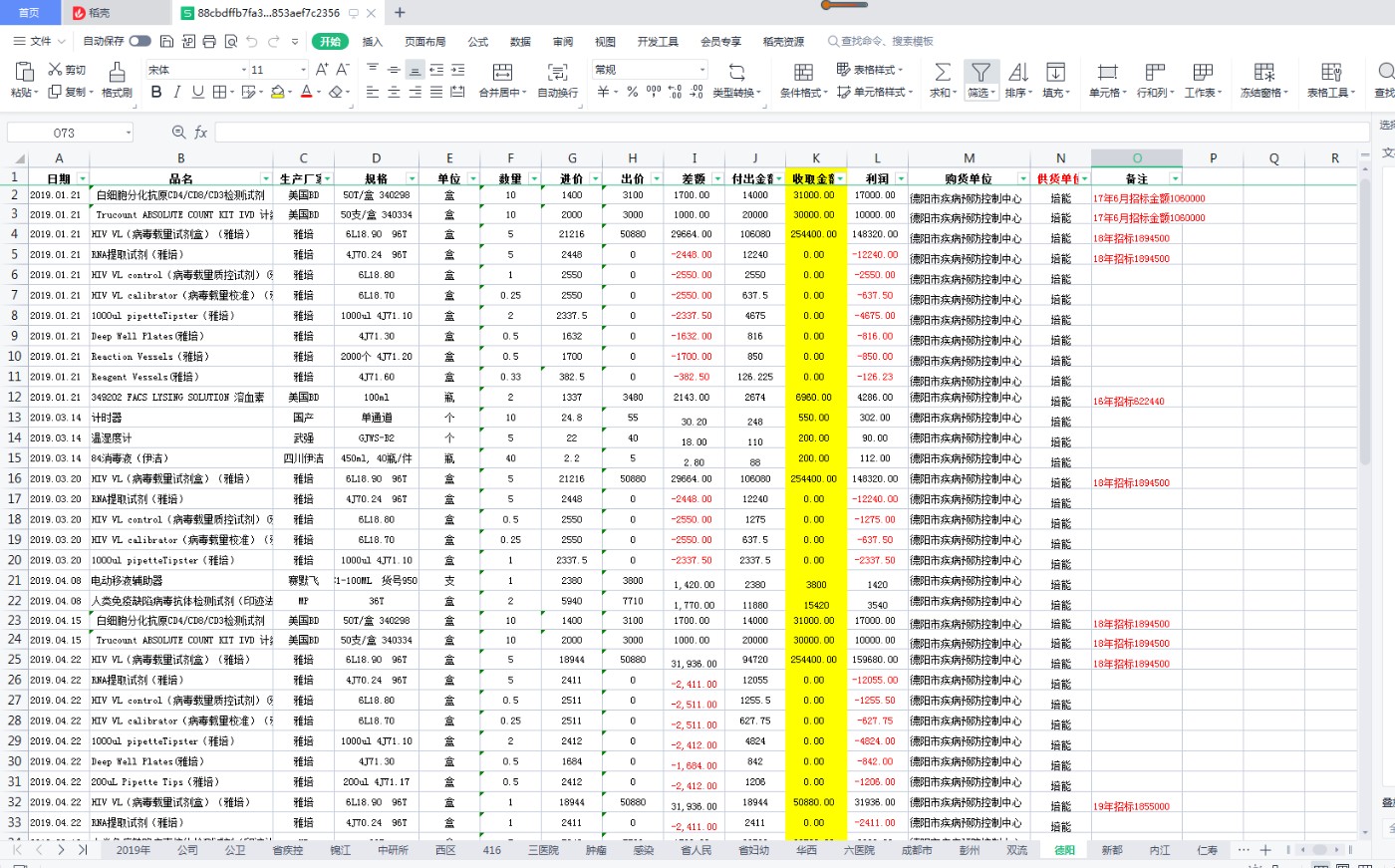Click the Cut (剪切) scissors icon
Viewport: 1395px width, 868px height.
[55, 69]
